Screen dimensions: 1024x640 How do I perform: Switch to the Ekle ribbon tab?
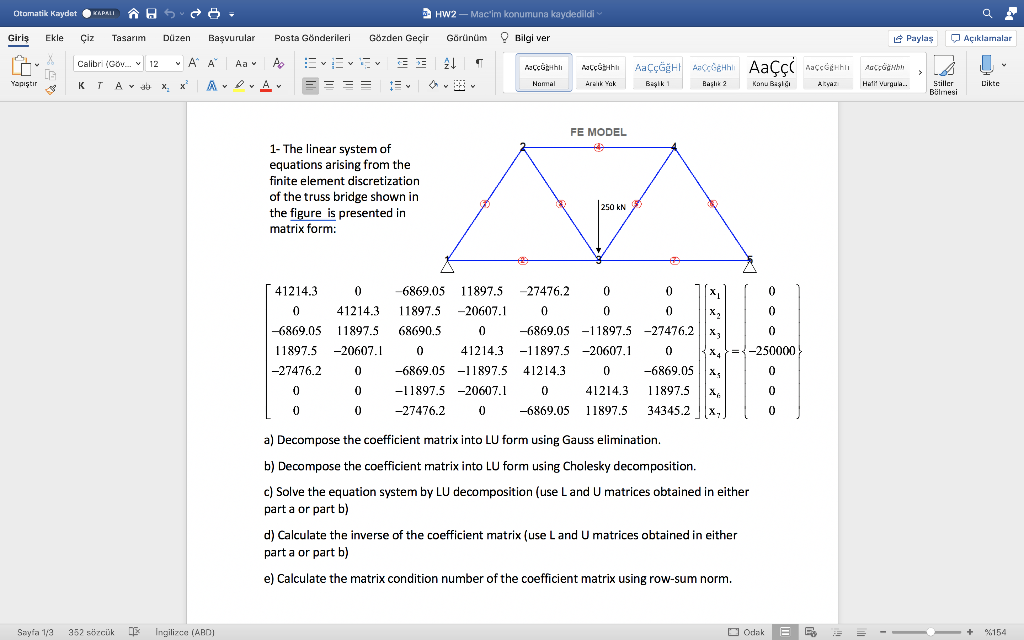point(55,37)
